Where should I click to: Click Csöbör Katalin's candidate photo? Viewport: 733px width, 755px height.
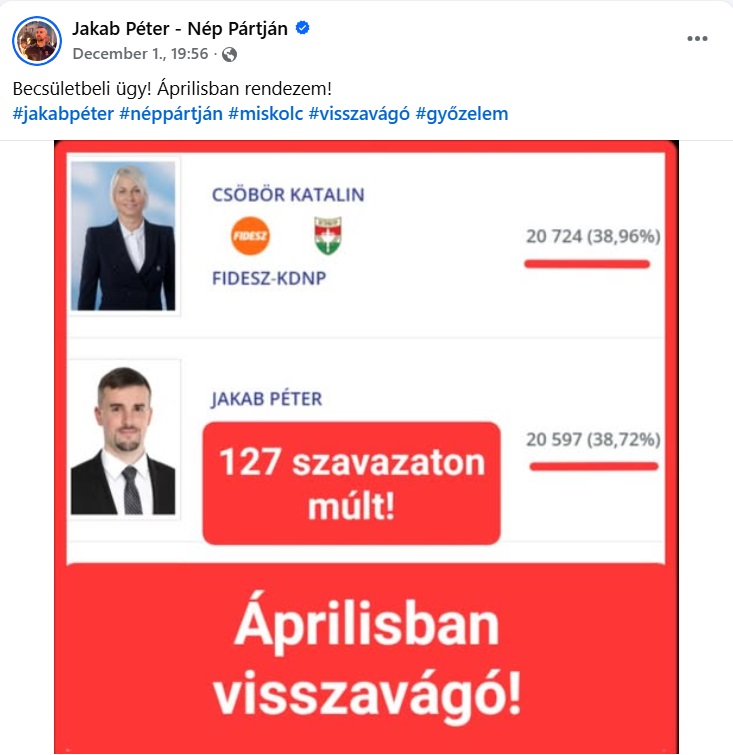pos(123,236)
